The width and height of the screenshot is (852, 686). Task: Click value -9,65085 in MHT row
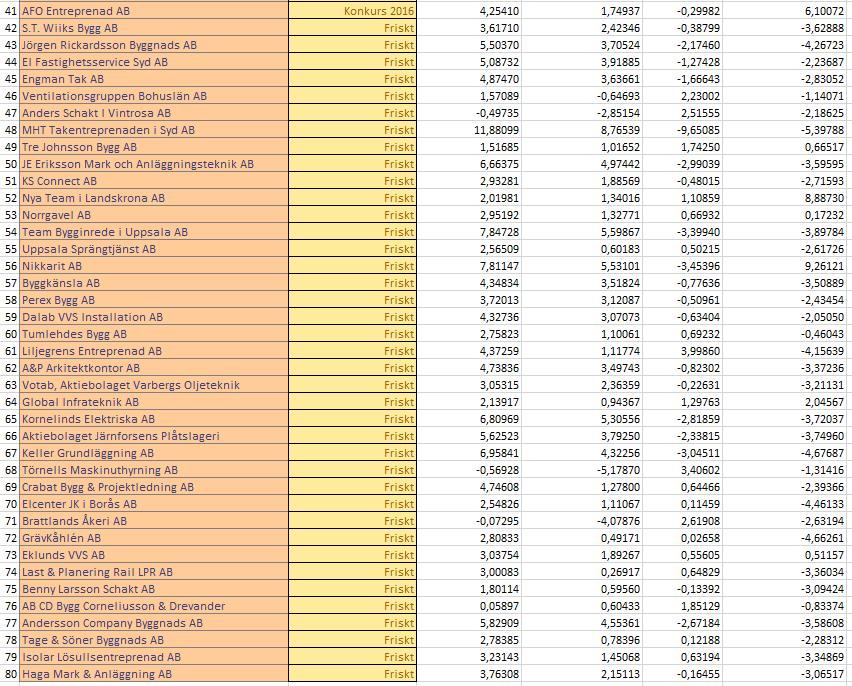click(681, 130)
